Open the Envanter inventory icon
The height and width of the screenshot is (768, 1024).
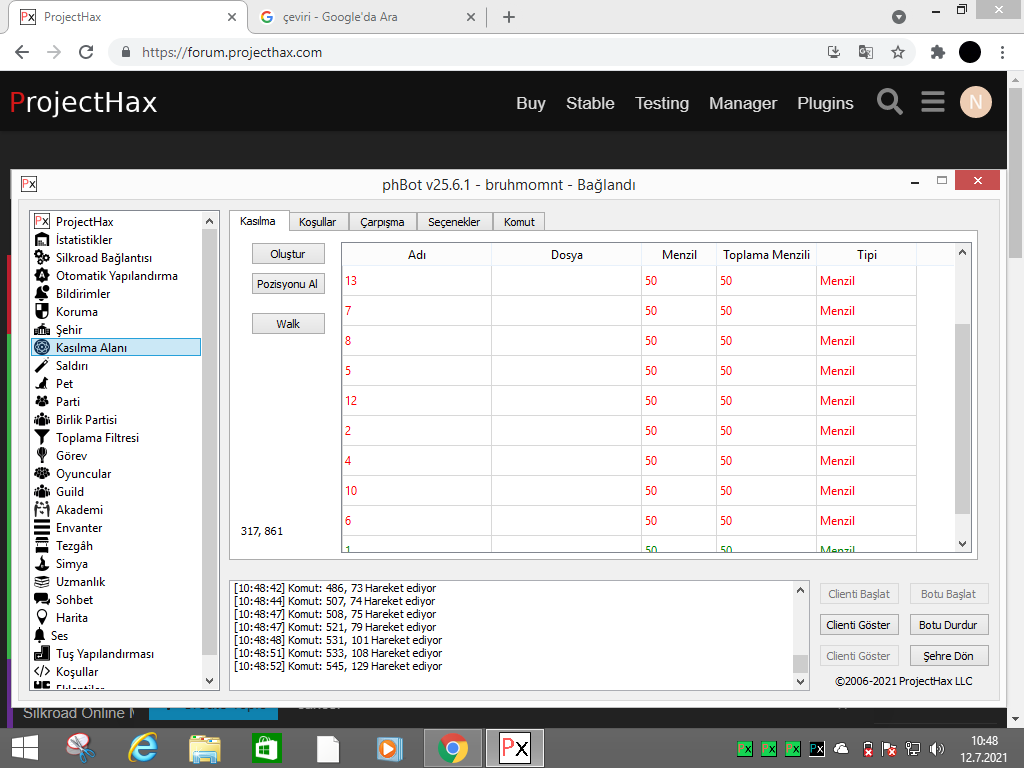(x=42, y=528)
